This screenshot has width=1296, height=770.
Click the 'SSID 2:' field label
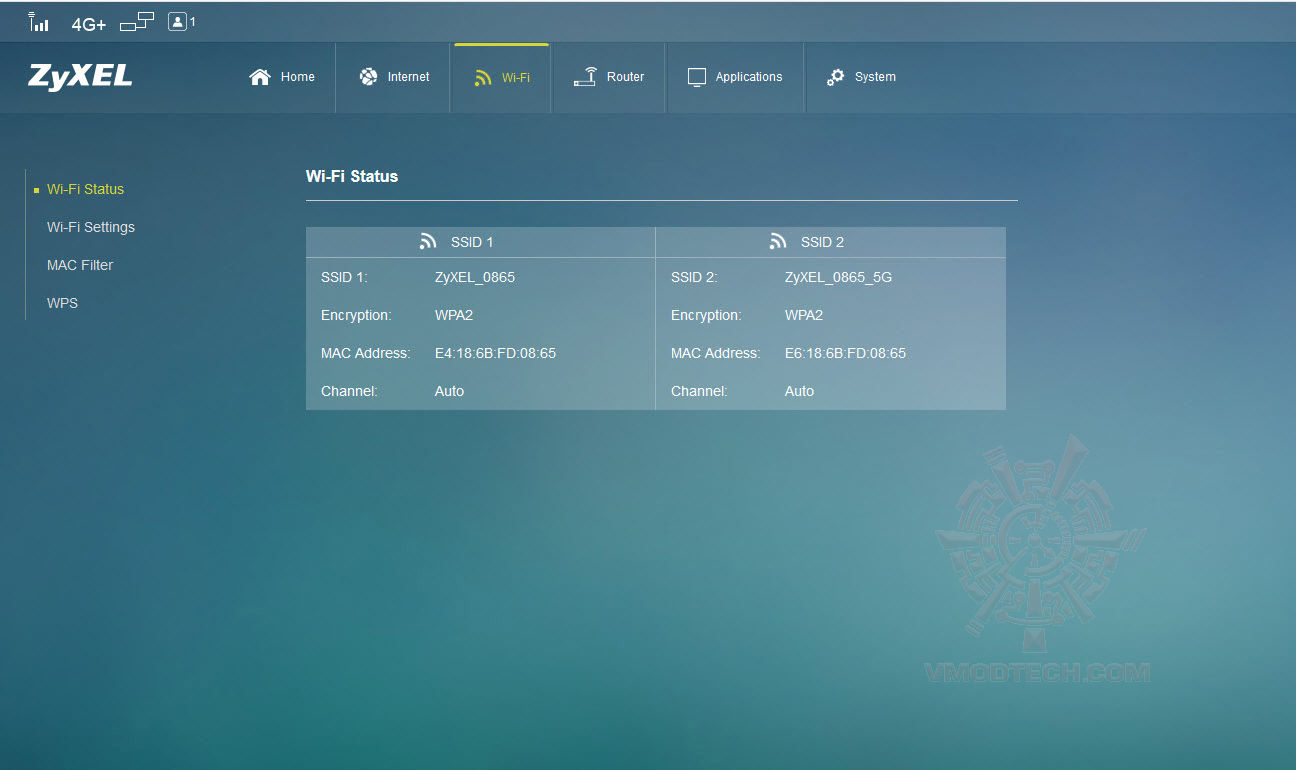[x=694, y=277]
